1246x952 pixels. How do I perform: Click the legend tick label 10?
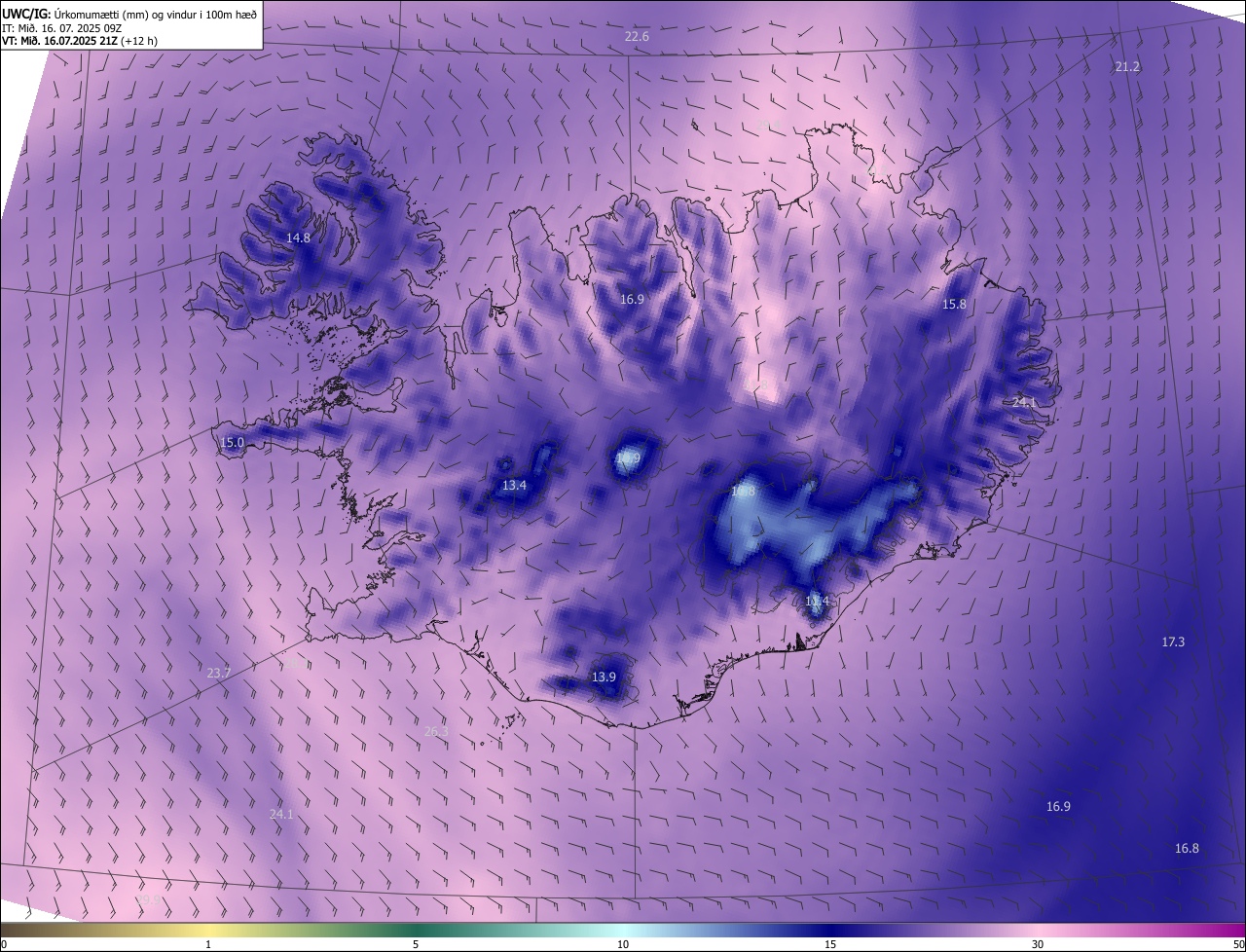[x=623, y=944]
